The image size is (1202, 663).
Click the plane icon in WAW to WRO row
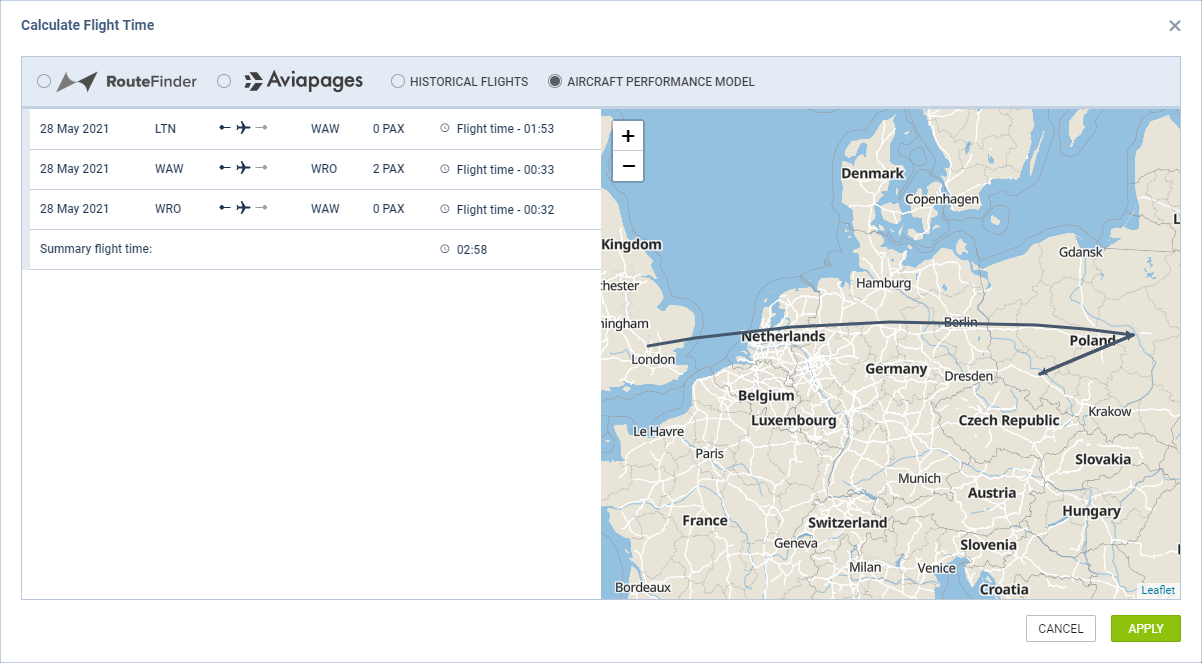point(243,168)
